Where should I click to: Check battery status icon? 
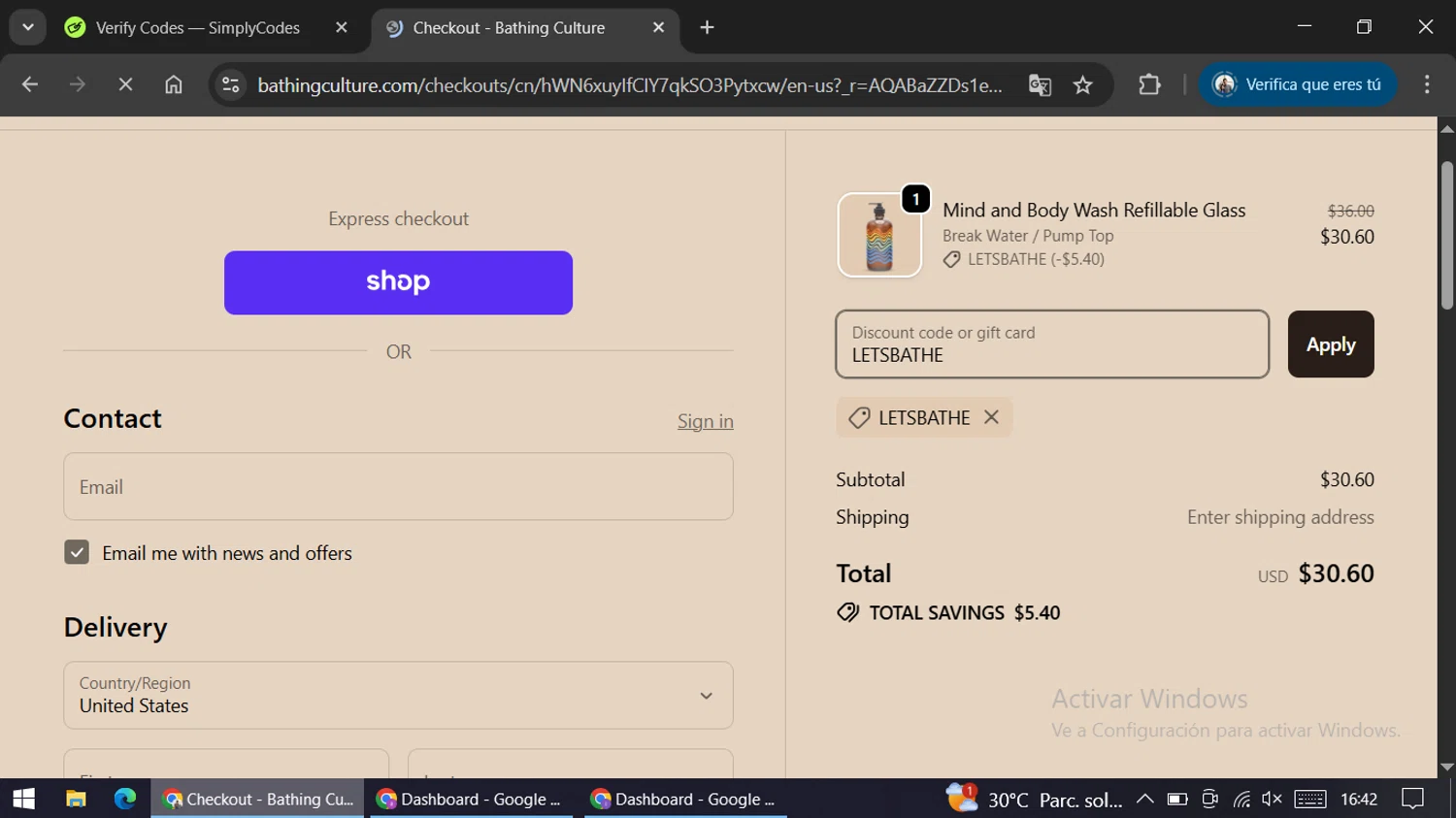coord(1177,799)
